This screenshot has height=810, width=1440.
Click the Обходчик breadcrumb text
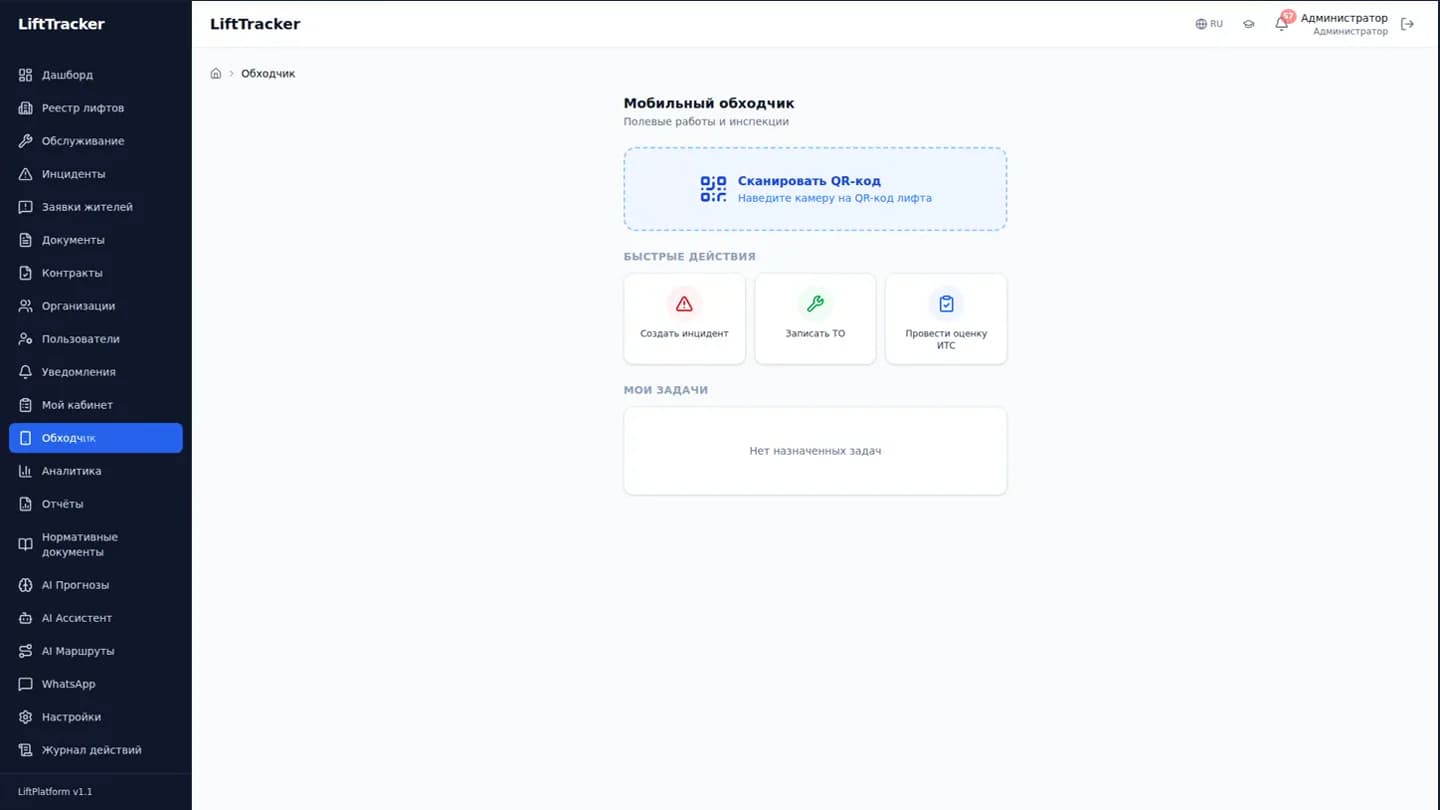(x=268, y=74)
